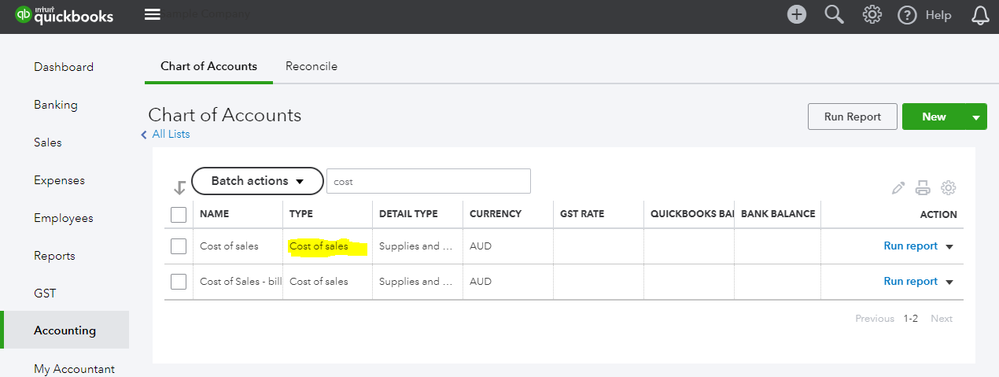The width and height of the screenshot is (999, 377).
Task: Click the GST RATE column header
Action: pyautogui.click(x=582, y=214)
